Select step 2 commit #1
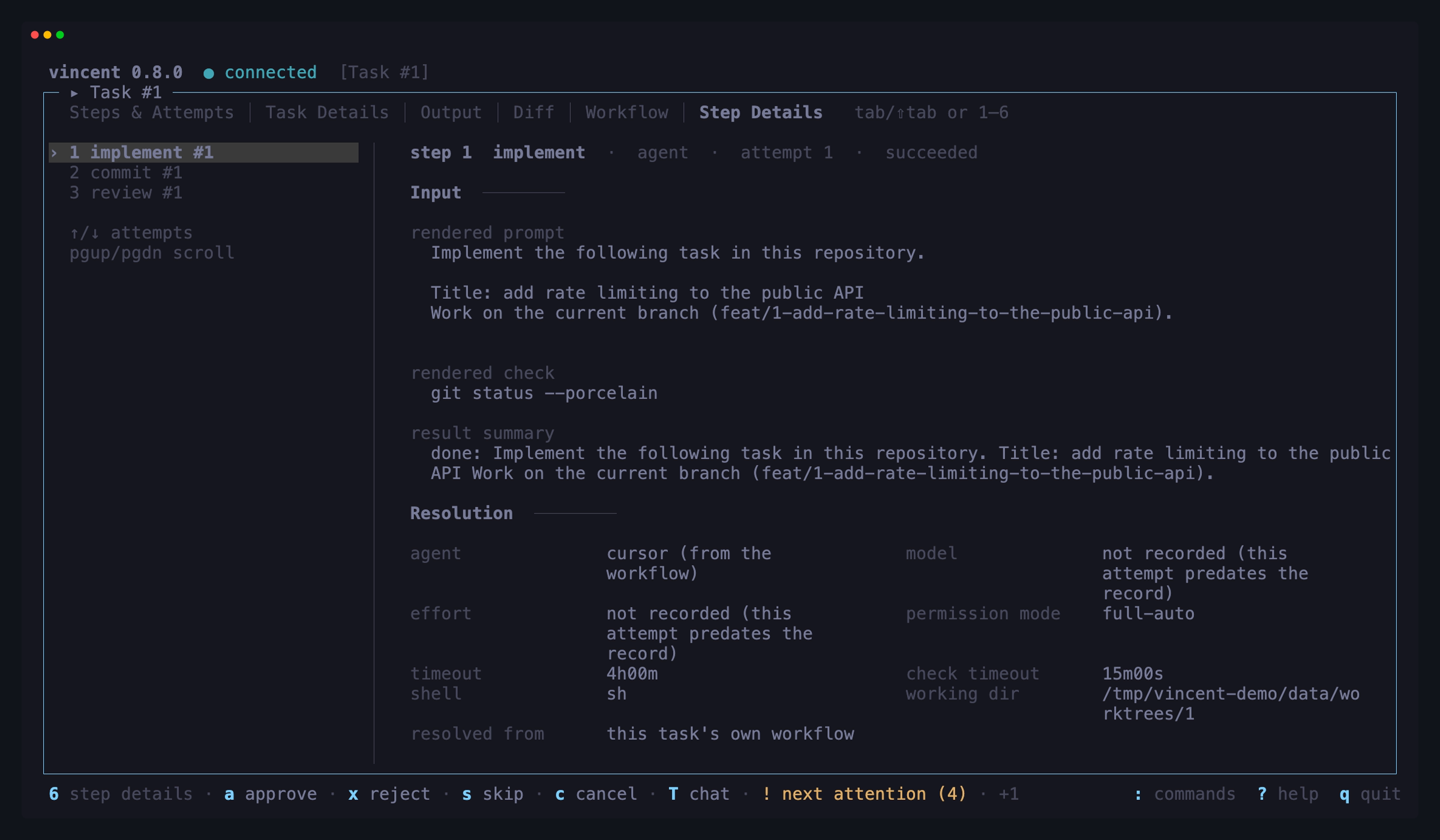1440x840 pixels. [x=125, y=173]
